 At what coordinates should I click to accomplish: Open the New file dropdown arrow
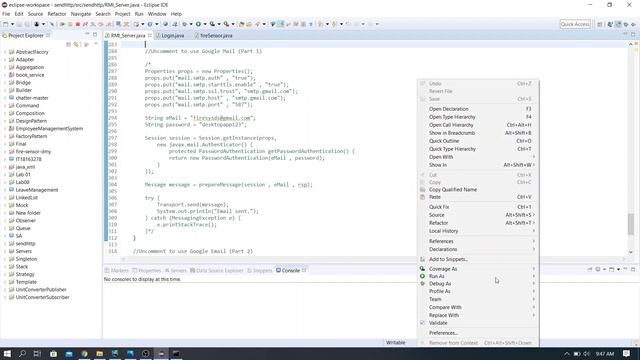[x=12, y=24]
